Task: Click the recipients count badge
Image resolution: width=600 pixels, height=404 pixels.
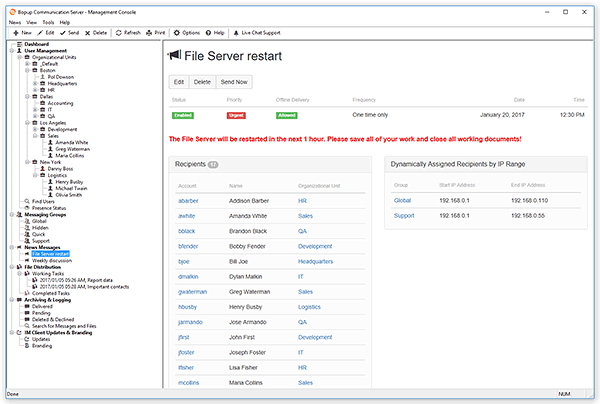Action: pos(213,165)
